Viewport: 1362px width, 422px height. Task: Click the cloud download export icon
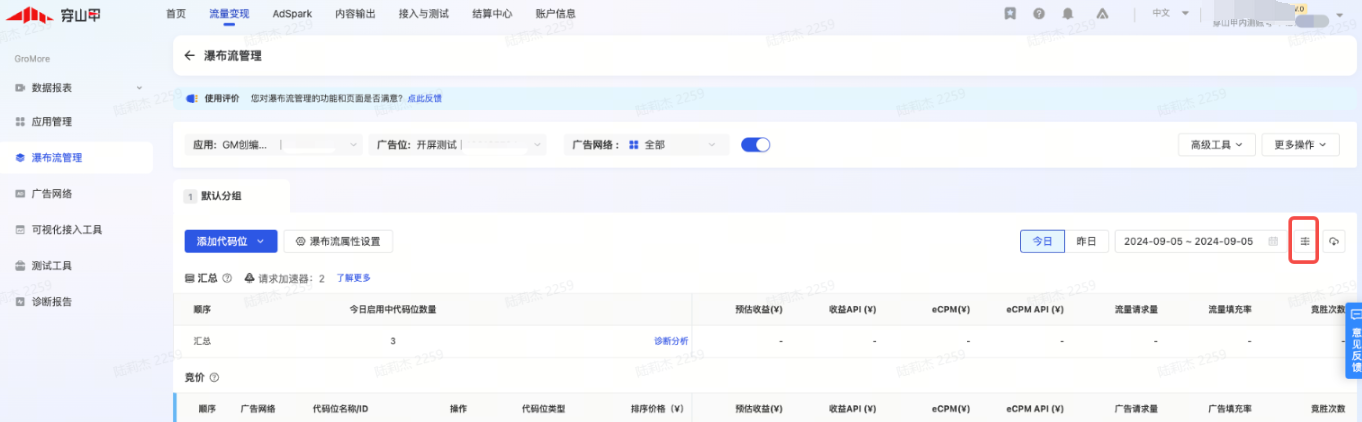click(x=1334, y=241)
